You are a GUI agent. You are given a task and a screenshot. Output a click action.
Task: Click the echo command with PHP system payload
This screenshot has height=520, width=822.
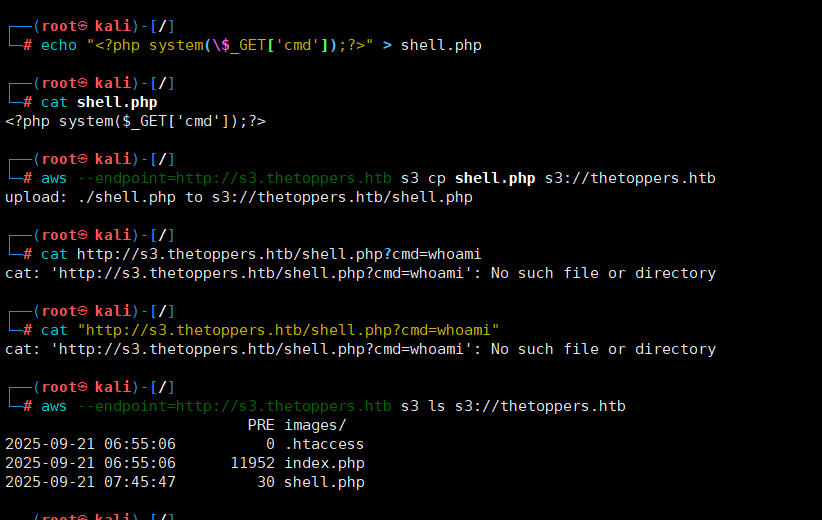261,45
